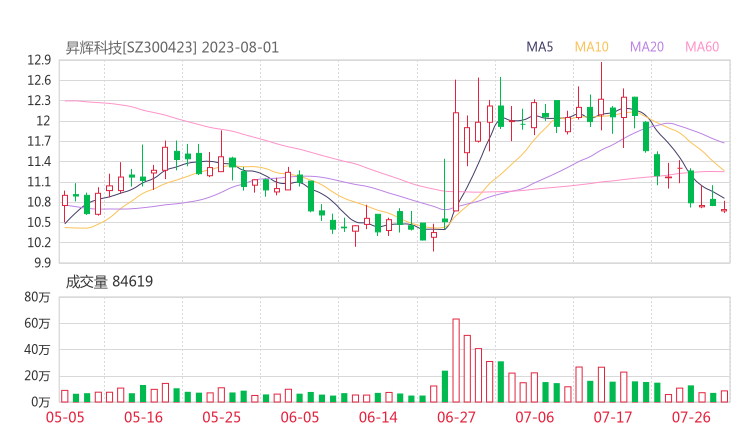Click the 80万 volume axis label
Screen dimensions: 740x440
[x=37, y=297]
